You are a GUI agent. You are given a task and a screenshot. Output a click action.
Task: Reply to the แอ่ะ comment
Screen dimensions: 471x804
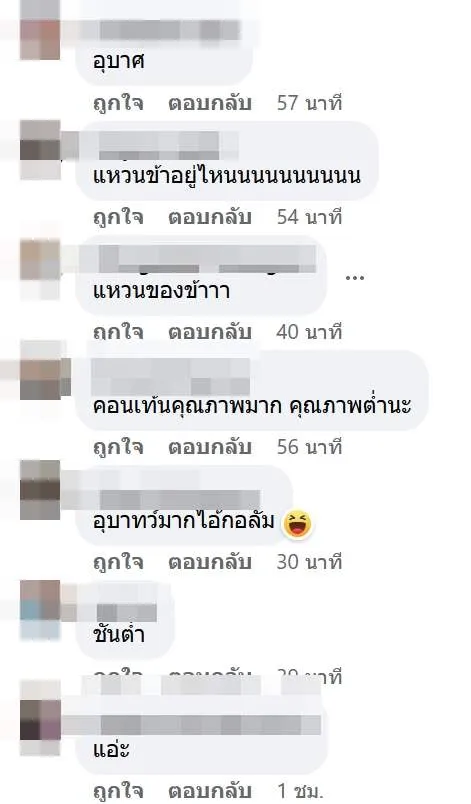click(x=210, y=792)
